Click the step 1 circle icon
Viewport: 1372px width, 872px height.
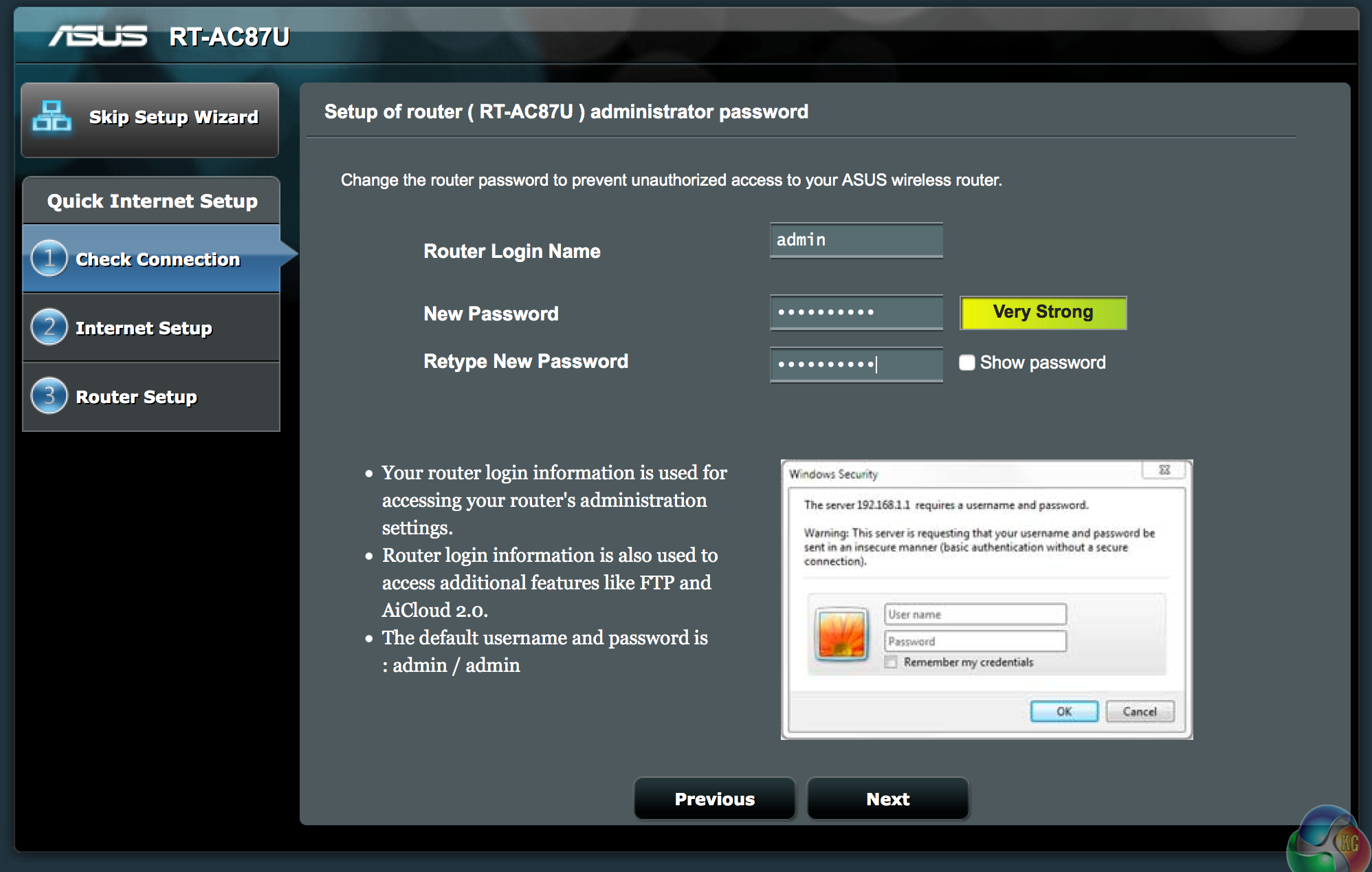(x=49, y=259)
